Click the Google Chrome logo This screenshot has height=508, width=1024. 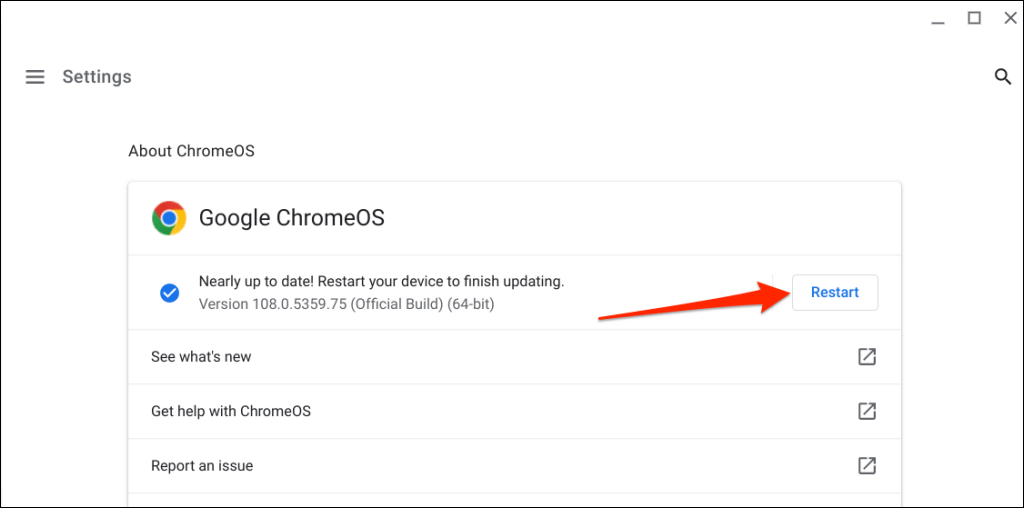coord(169,218)
